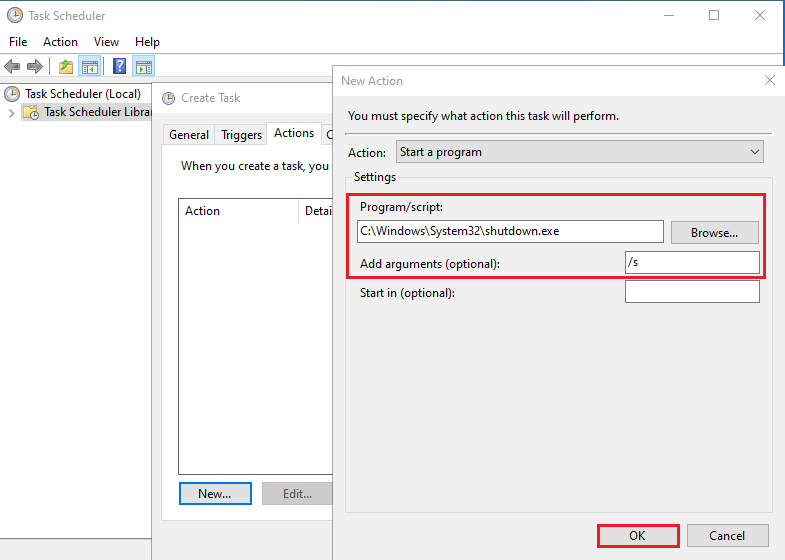785x560 pixels.
Task: Open the View menu
Action: point(106,42)
